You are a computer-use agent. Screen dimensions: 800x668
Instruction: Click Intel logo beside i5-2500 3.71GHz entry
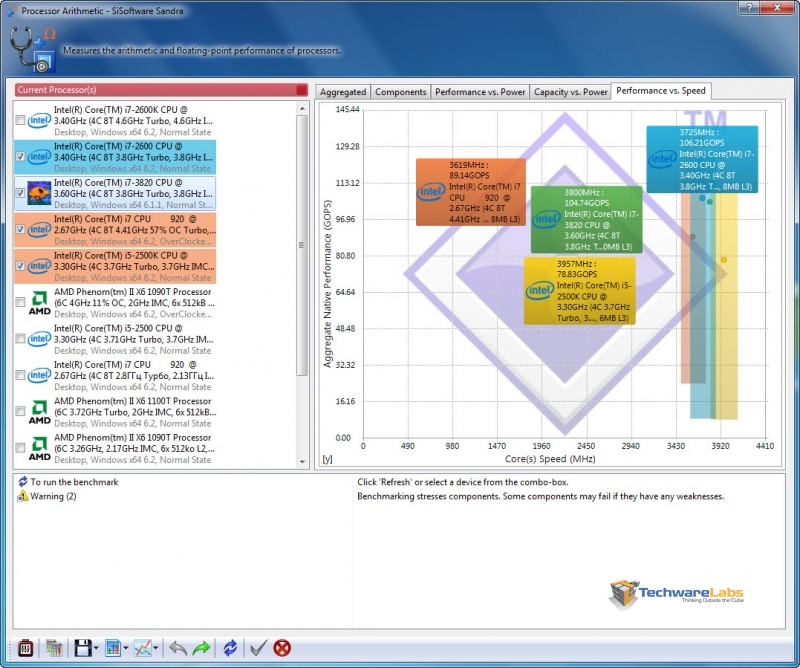[x=39, y=339]
